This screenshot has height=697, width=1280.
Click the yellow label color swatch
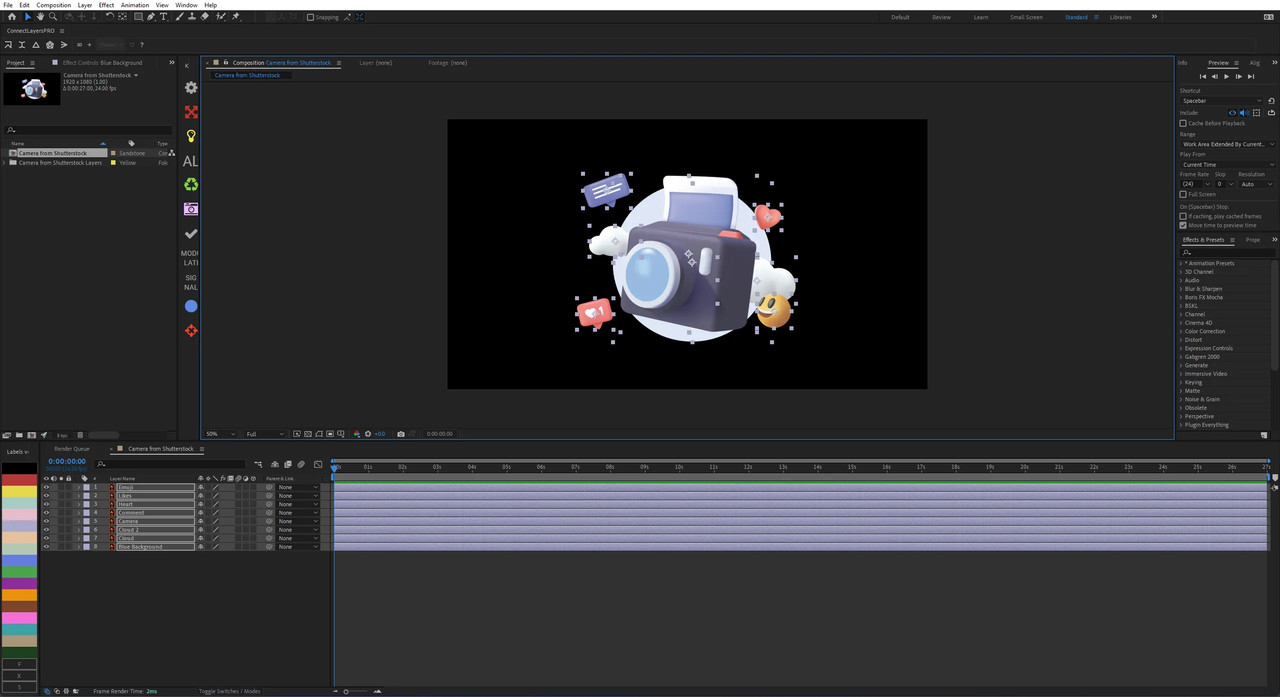pyautogui.click(x=19, y=491)
